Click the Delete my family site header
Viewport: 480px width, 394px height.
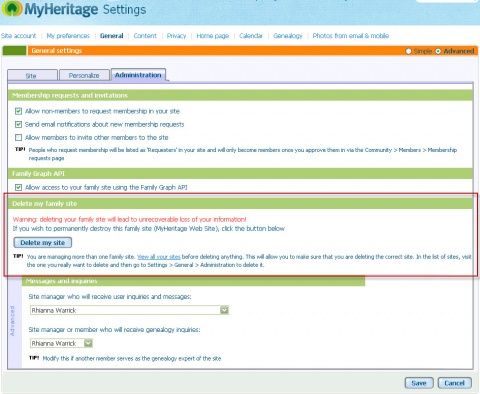(x=240, y=204)
